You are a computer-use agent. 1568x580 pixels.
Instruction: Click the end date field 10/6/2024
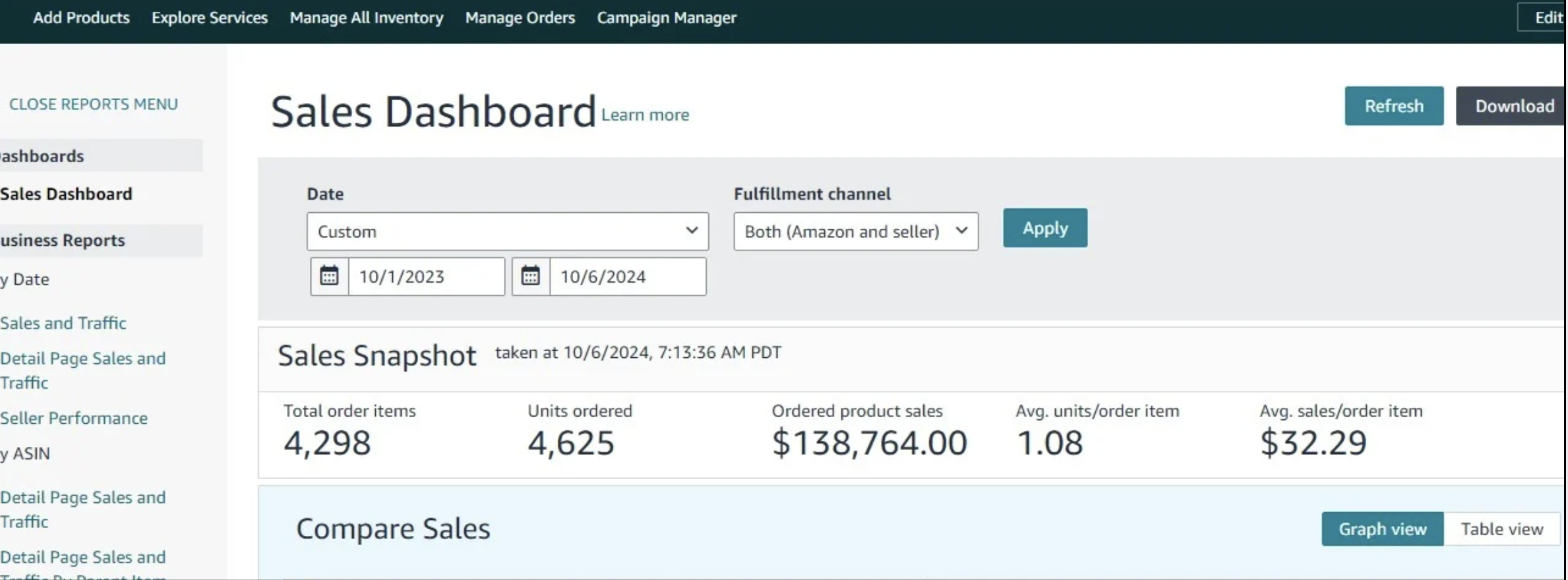[x=627, y=277]
